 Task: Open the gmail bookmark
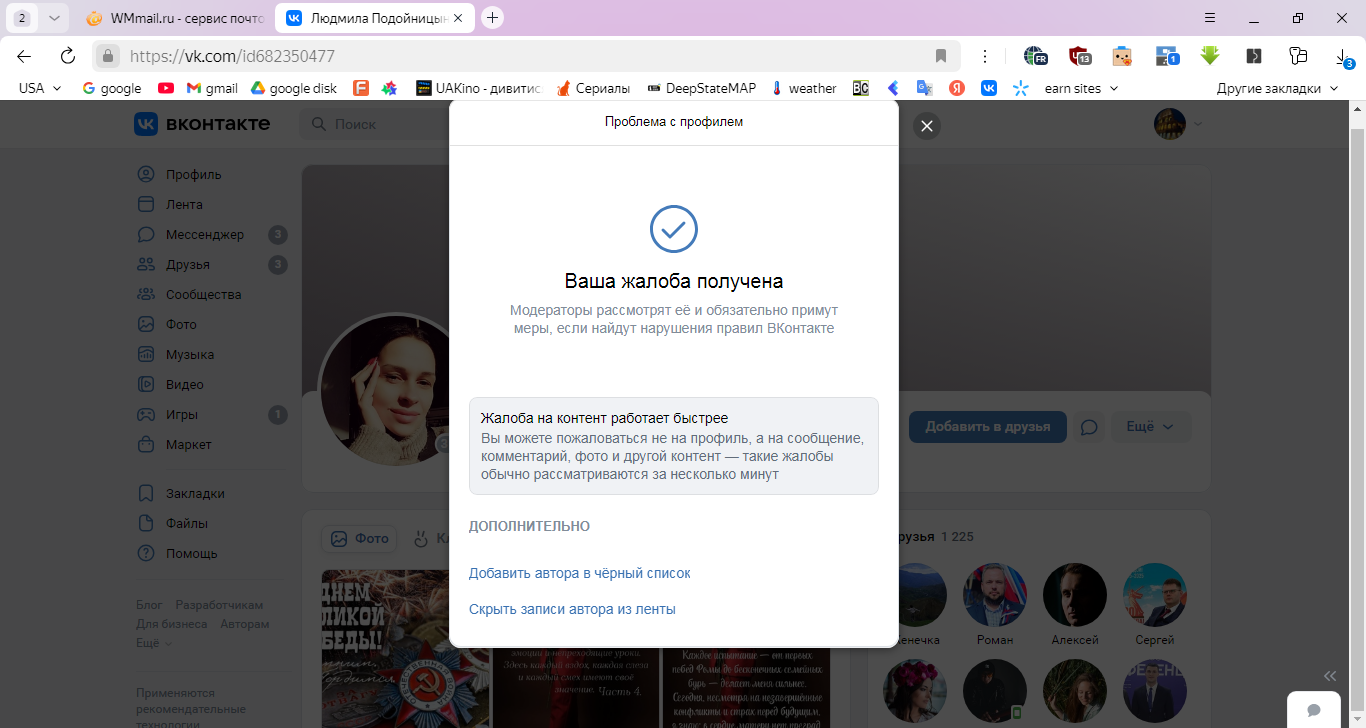(212, 88)
